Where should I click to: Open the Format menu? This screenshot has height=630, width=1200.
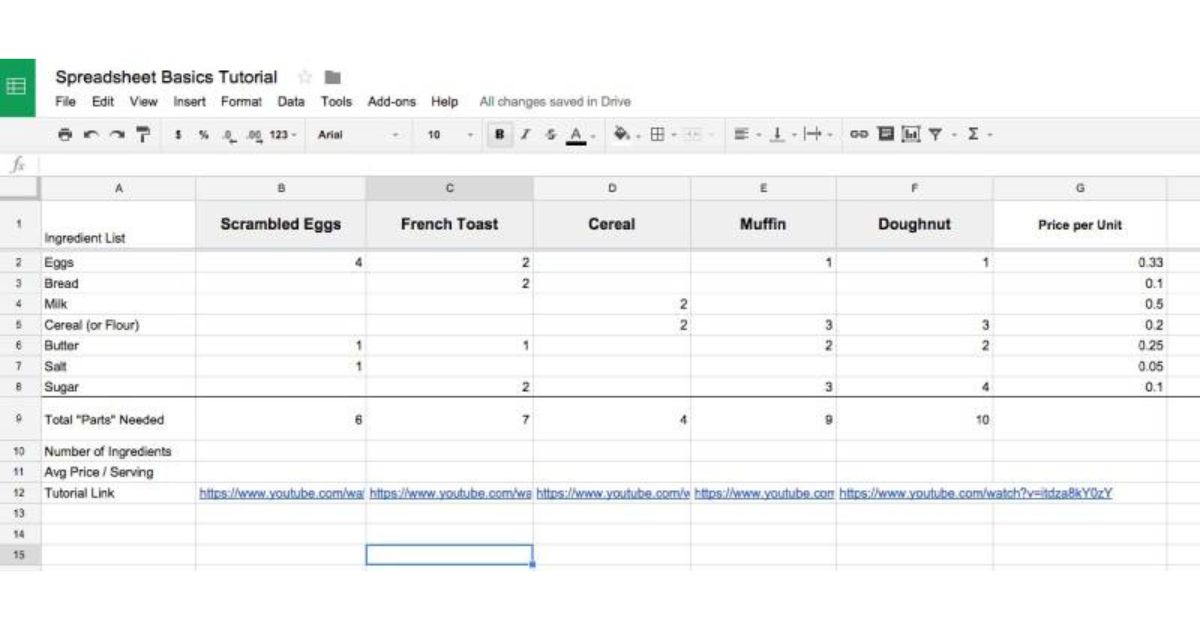click(x=241, y=102)
